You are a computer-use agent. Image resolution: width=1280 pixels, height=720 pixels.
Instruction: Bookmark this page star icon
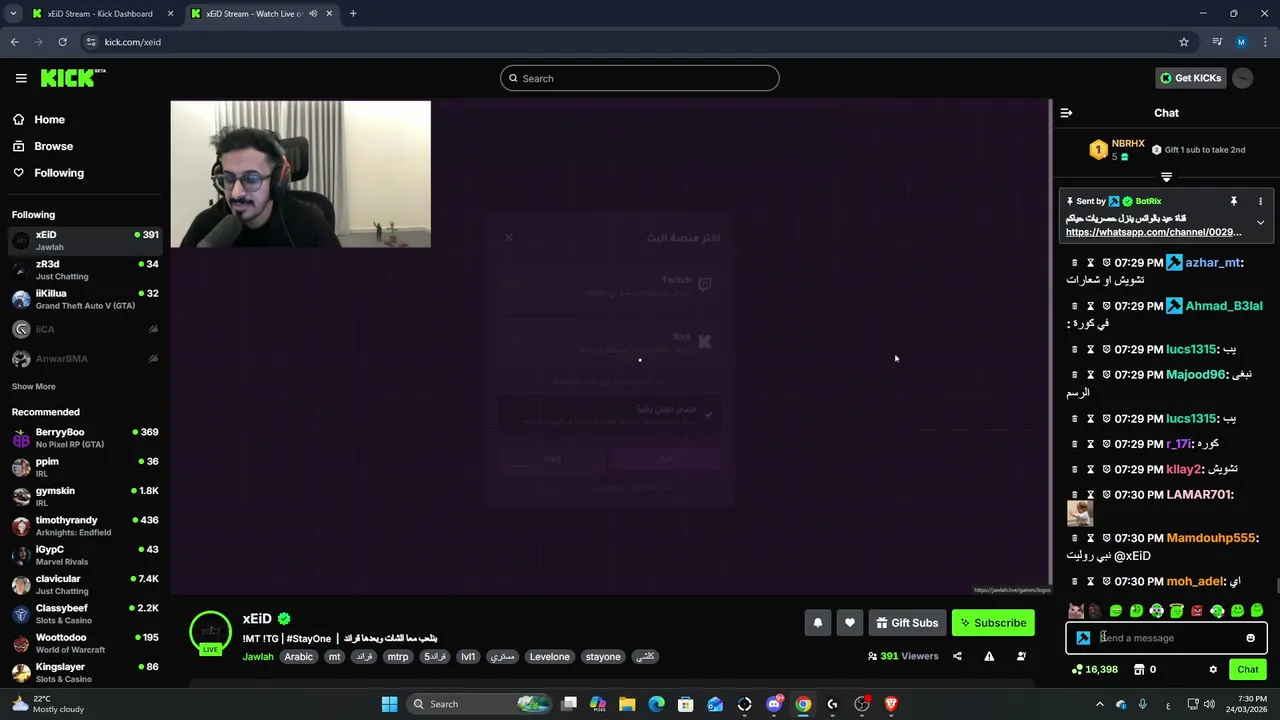pyautogui.click(x=1184, y=42)
